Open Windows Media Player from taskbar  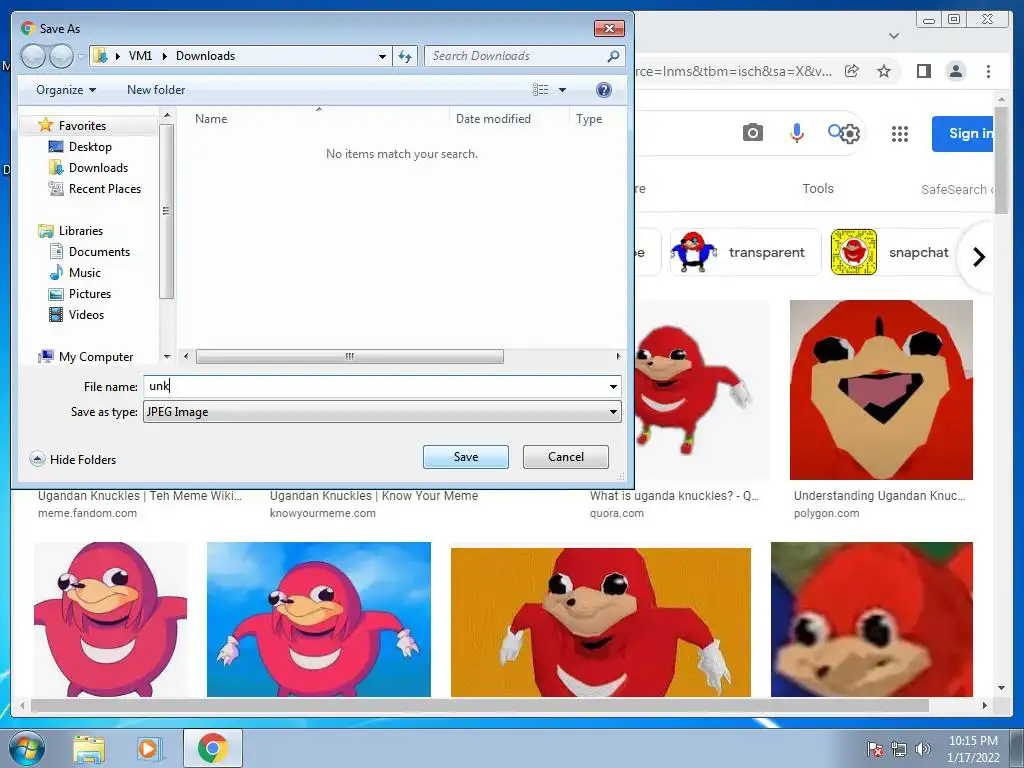149,748
